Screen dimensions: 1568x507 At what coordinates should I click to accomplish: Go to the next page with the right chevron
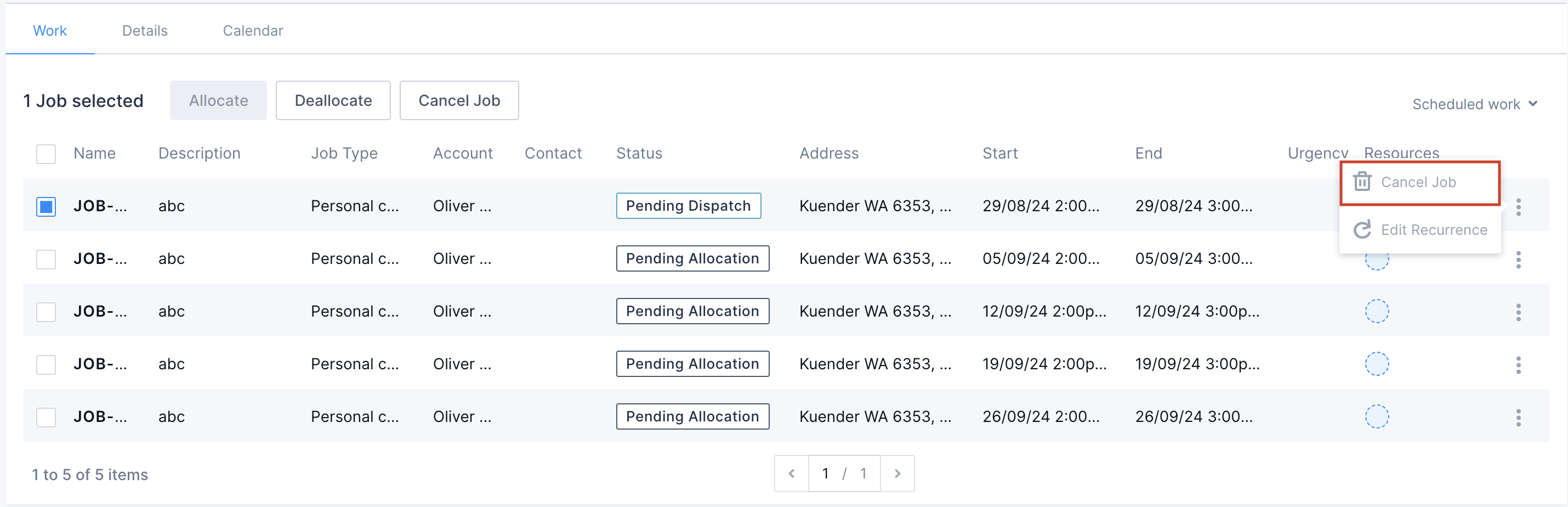point(896,474)
